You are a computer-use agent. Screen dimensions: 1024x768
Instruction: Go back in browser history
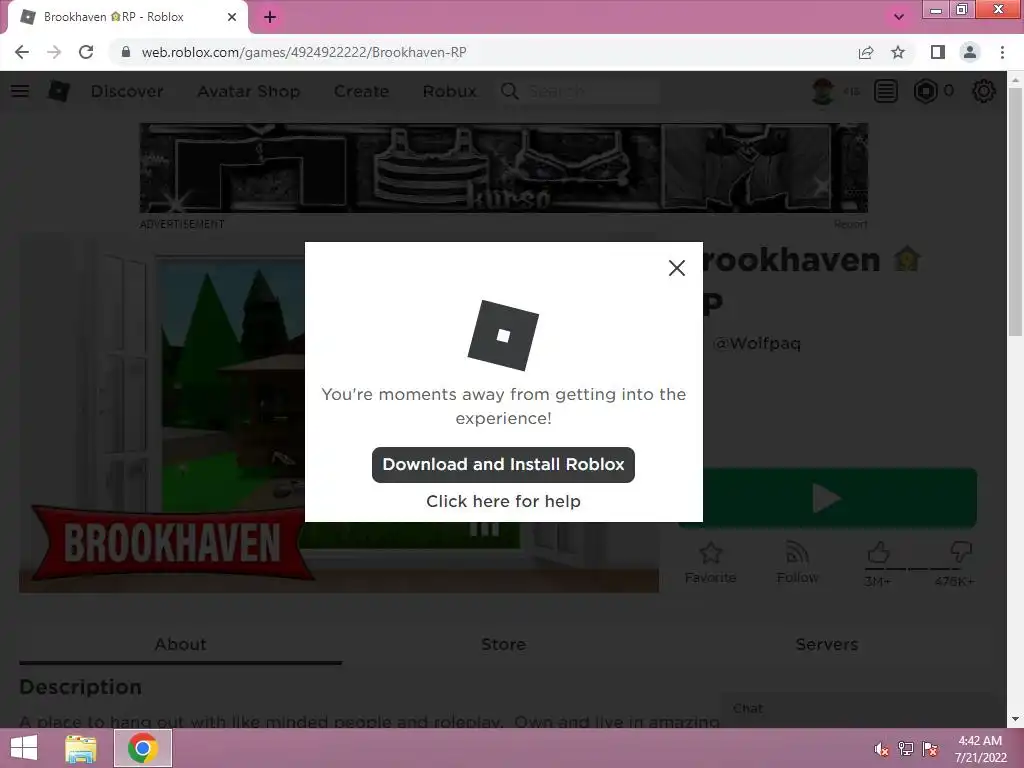[22, 52]
